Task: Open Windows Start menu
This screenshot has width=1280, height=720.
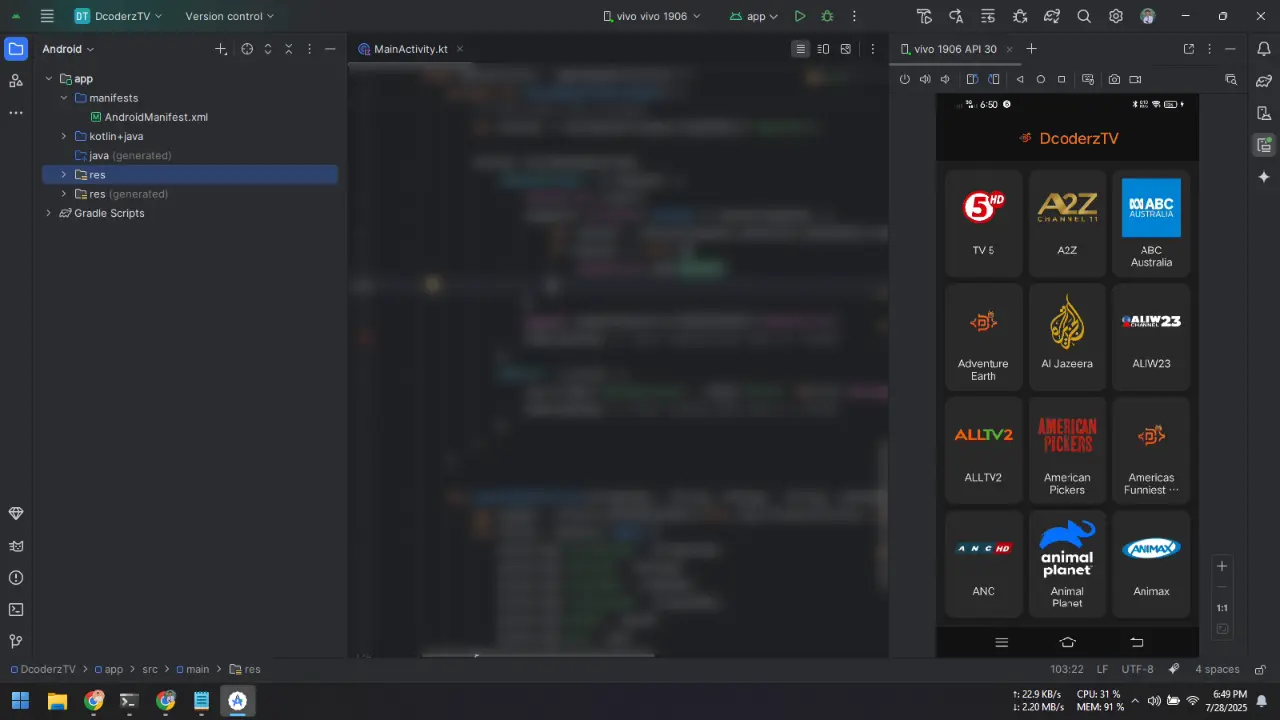Action: (20, 701)
